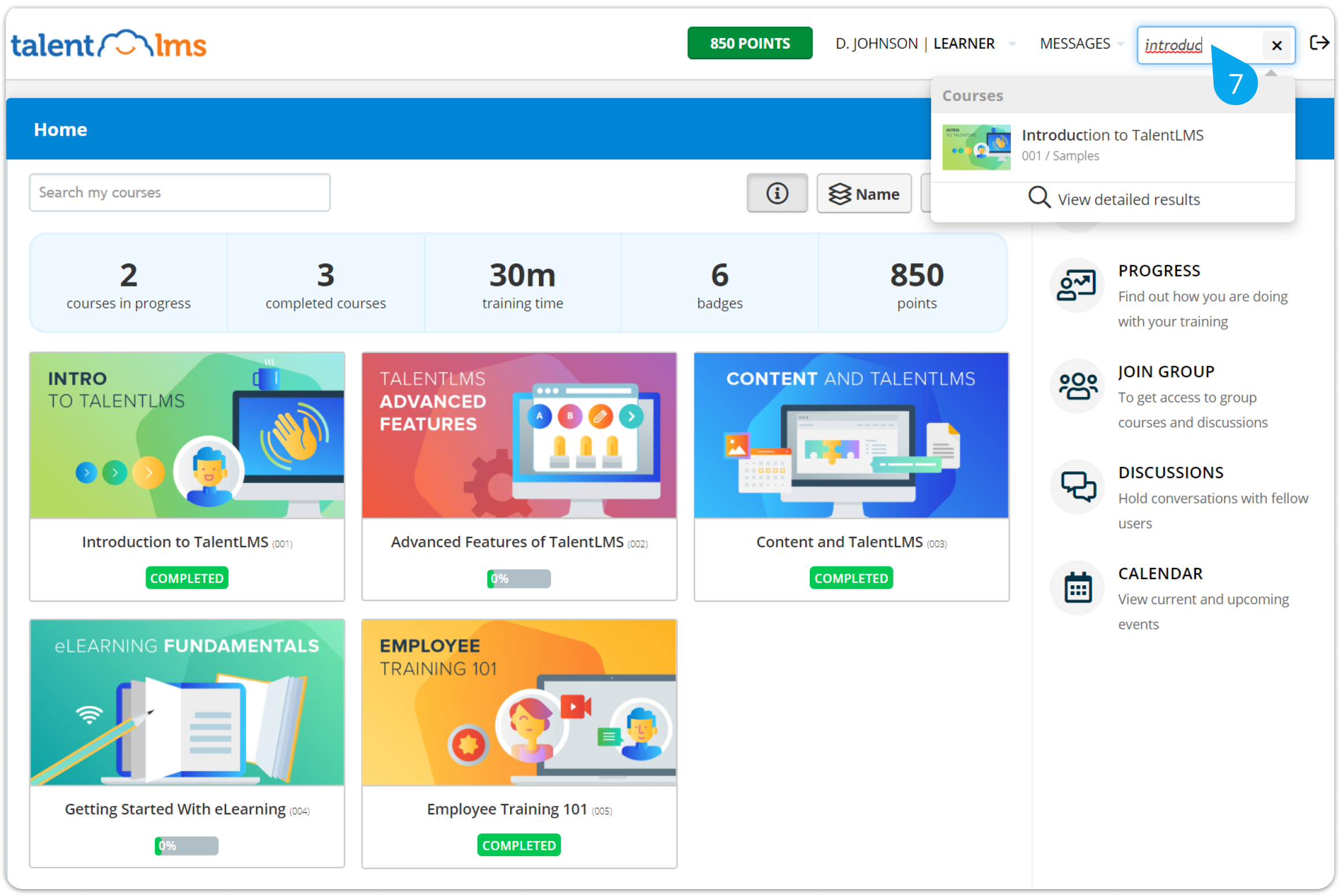The image size is (1340, 896).
Task: Click the '001 / Samples' result subtitle
Action: (x=1060, y=156)
